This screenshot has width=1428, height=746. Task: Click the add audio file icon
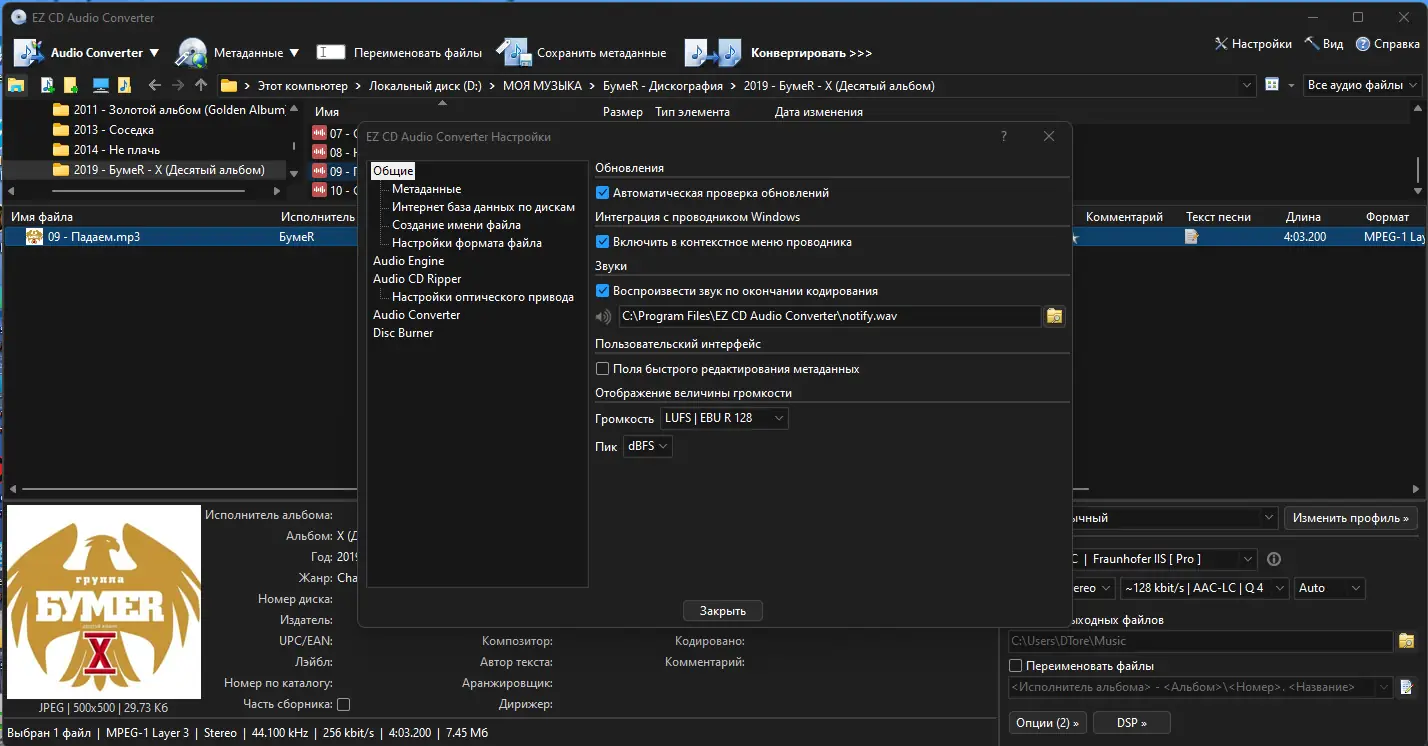(47, 85)
